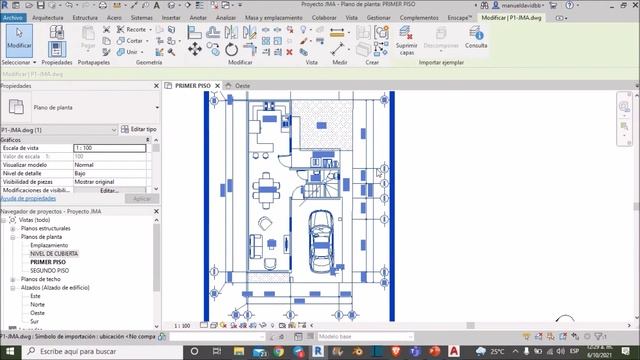Click the Consulta import query button
Image resolution: width=640 pixels, height=360 pixels.
click(x=476, y=38)
